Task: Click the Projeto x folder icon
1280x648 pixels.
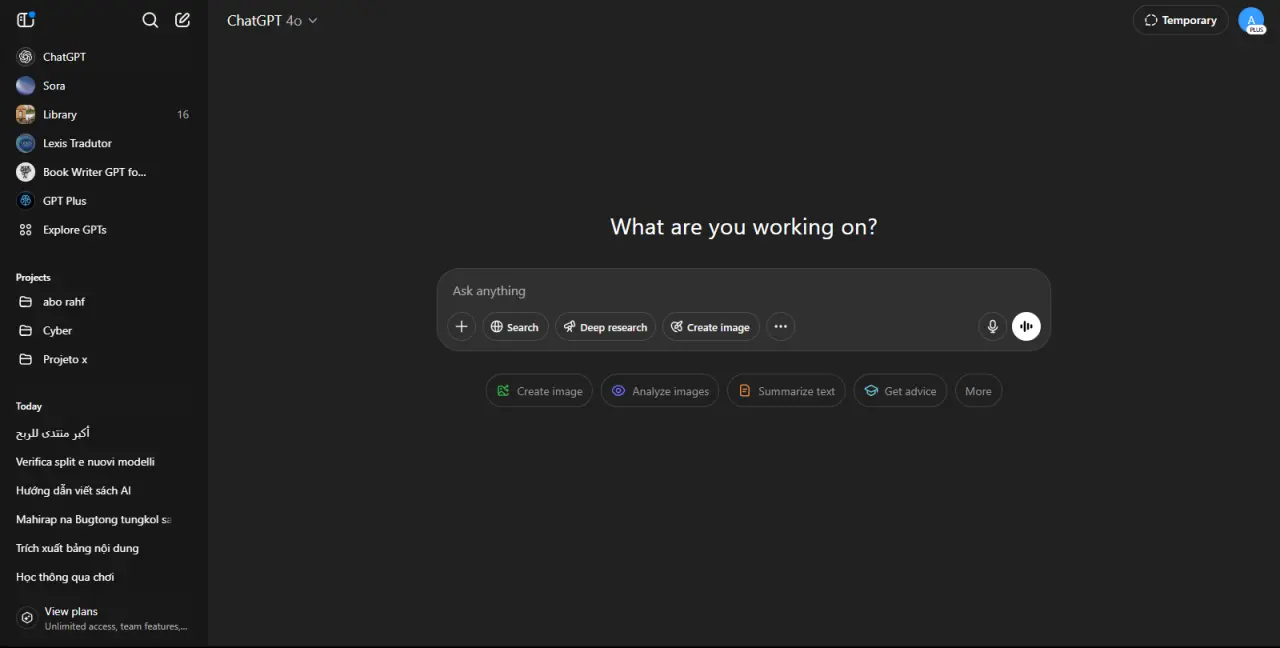Action: (26, 359)
